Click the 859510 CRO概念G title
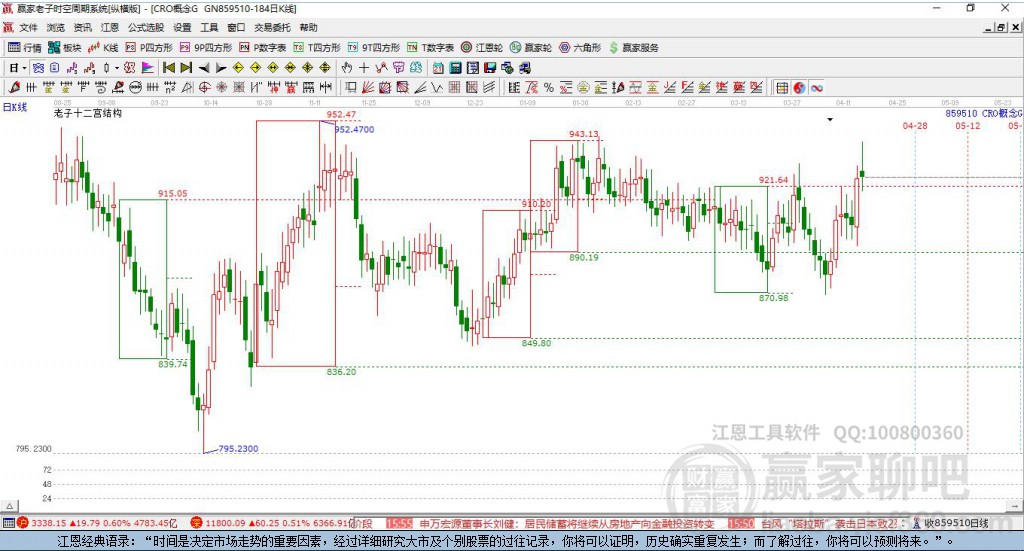1024x551 pixels. coord(984,114)
